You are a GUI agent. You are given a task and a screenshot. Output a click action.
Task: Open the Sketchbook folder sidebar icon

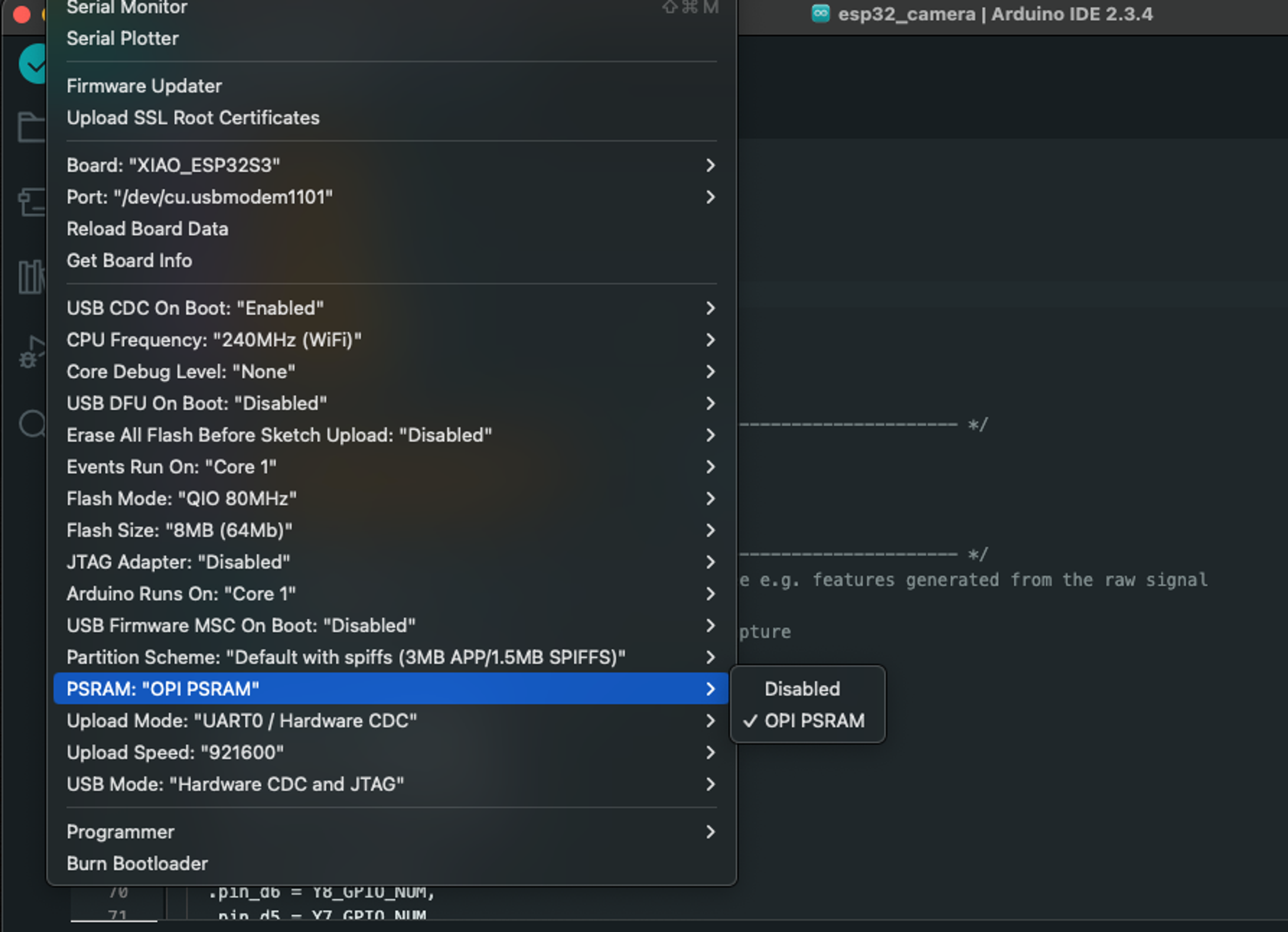pos(32,127)
